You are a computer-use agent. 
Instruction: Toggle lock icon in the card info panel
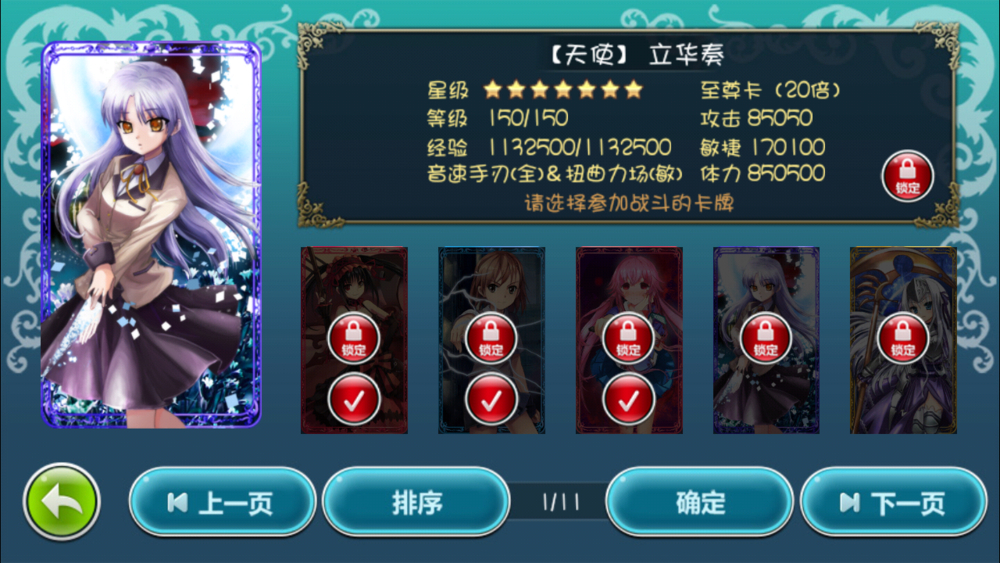(x=907, y=177)
